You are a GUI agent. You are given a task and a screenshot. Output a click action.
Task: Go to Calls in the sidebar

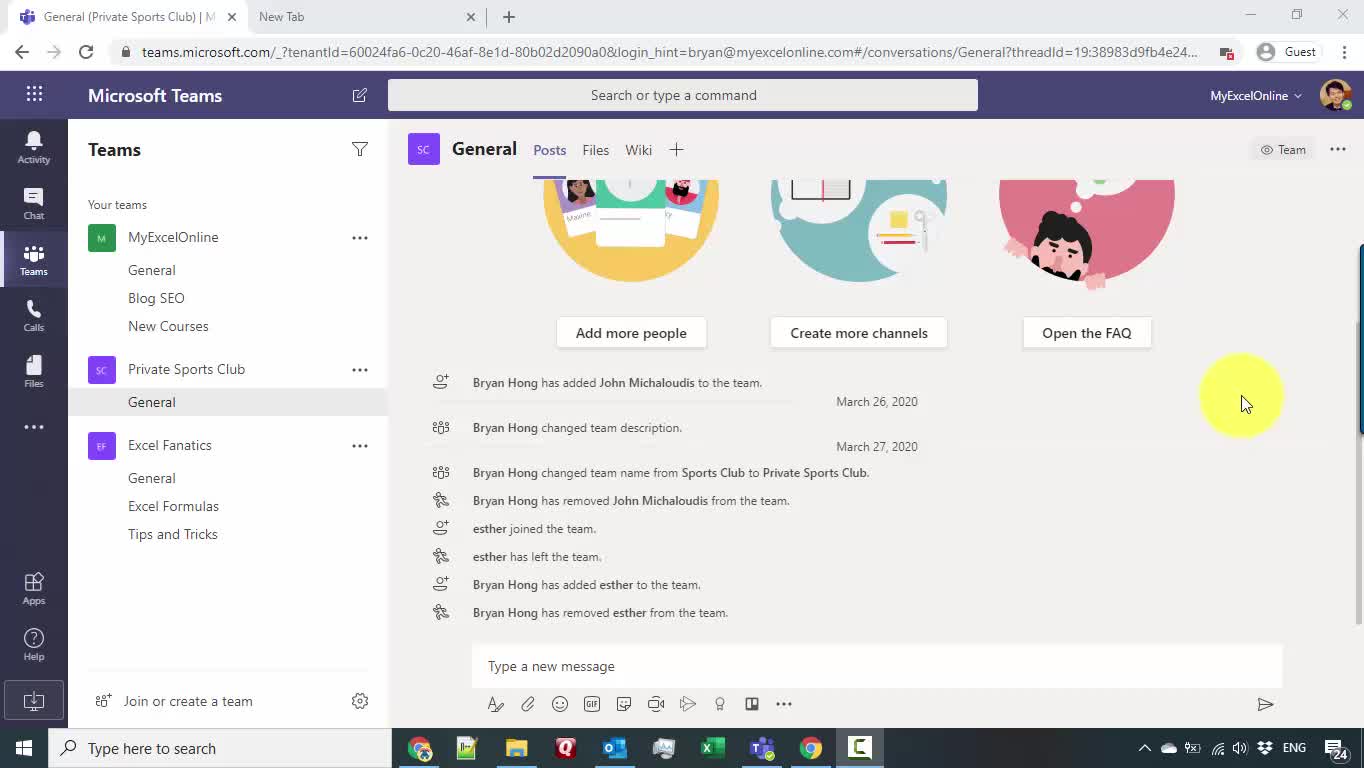pyautogui.click(x=33, y=315)
